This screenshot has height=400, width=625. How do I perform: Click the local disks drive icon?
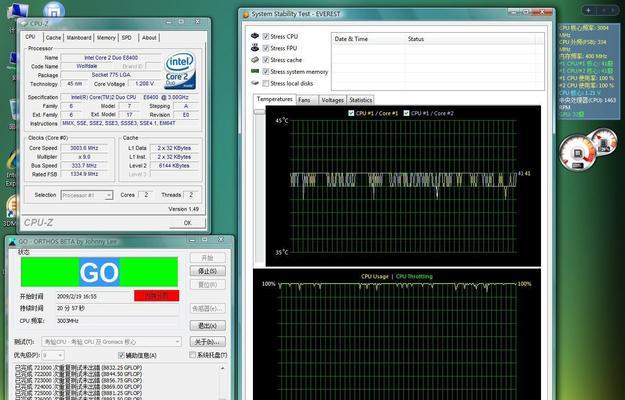tap(255, 83)
